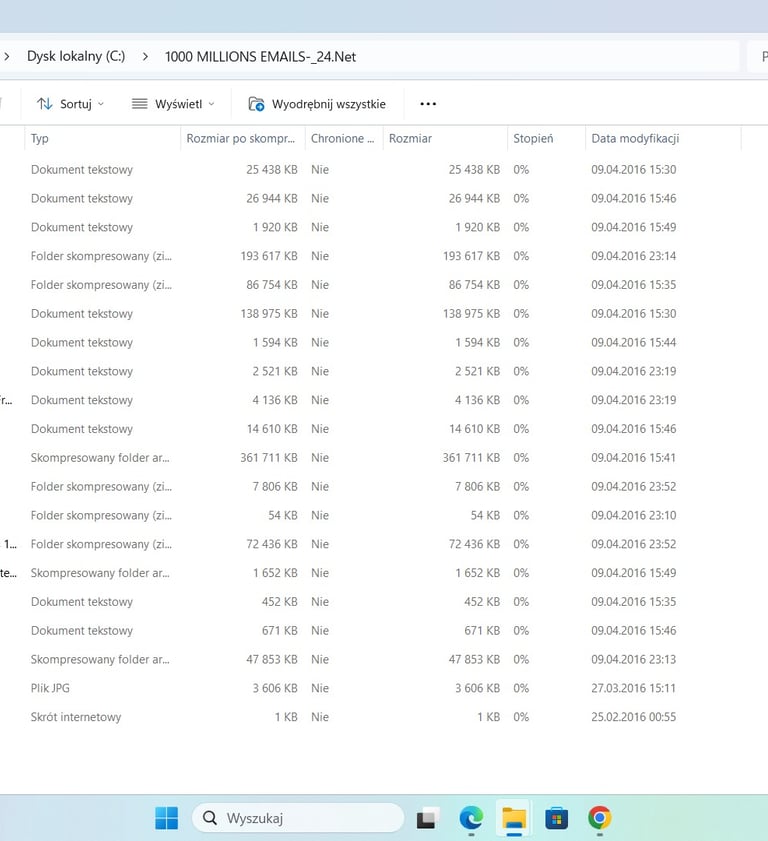The image size is (768, 841).
Task: Click the date 09.04.2016 15:41
Action: (x=633, y=458)
